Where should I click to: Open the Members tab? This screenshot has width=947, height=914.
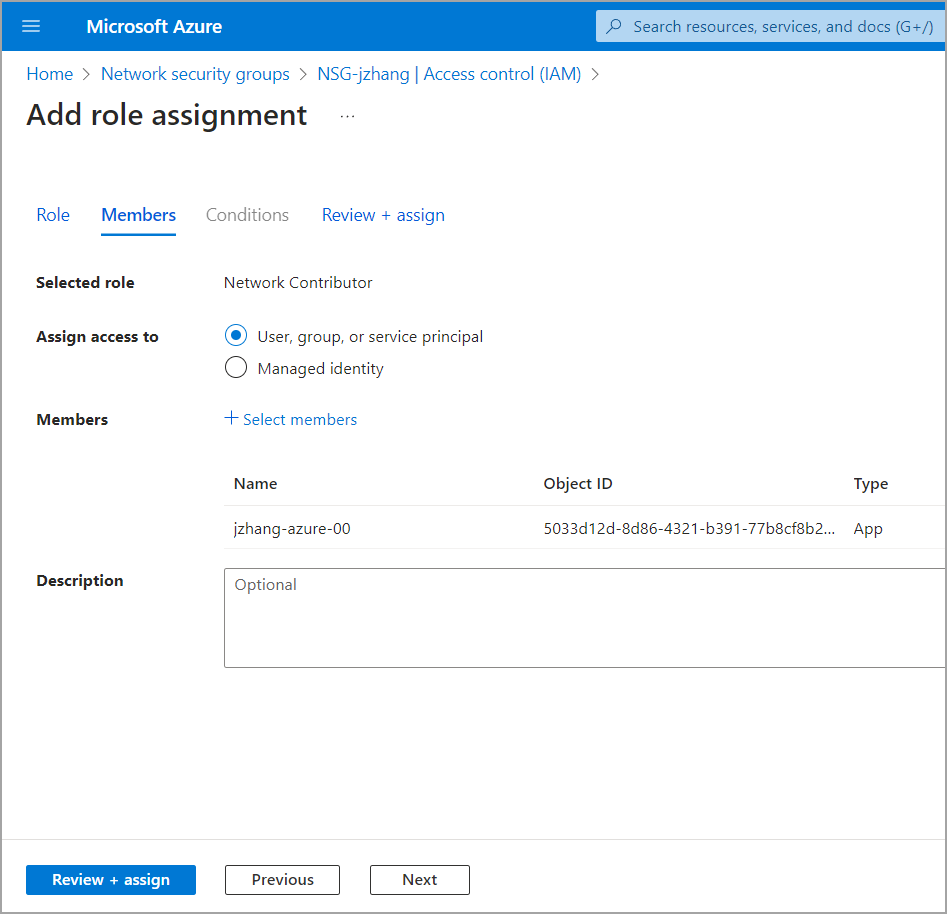(x=139, y=215)
